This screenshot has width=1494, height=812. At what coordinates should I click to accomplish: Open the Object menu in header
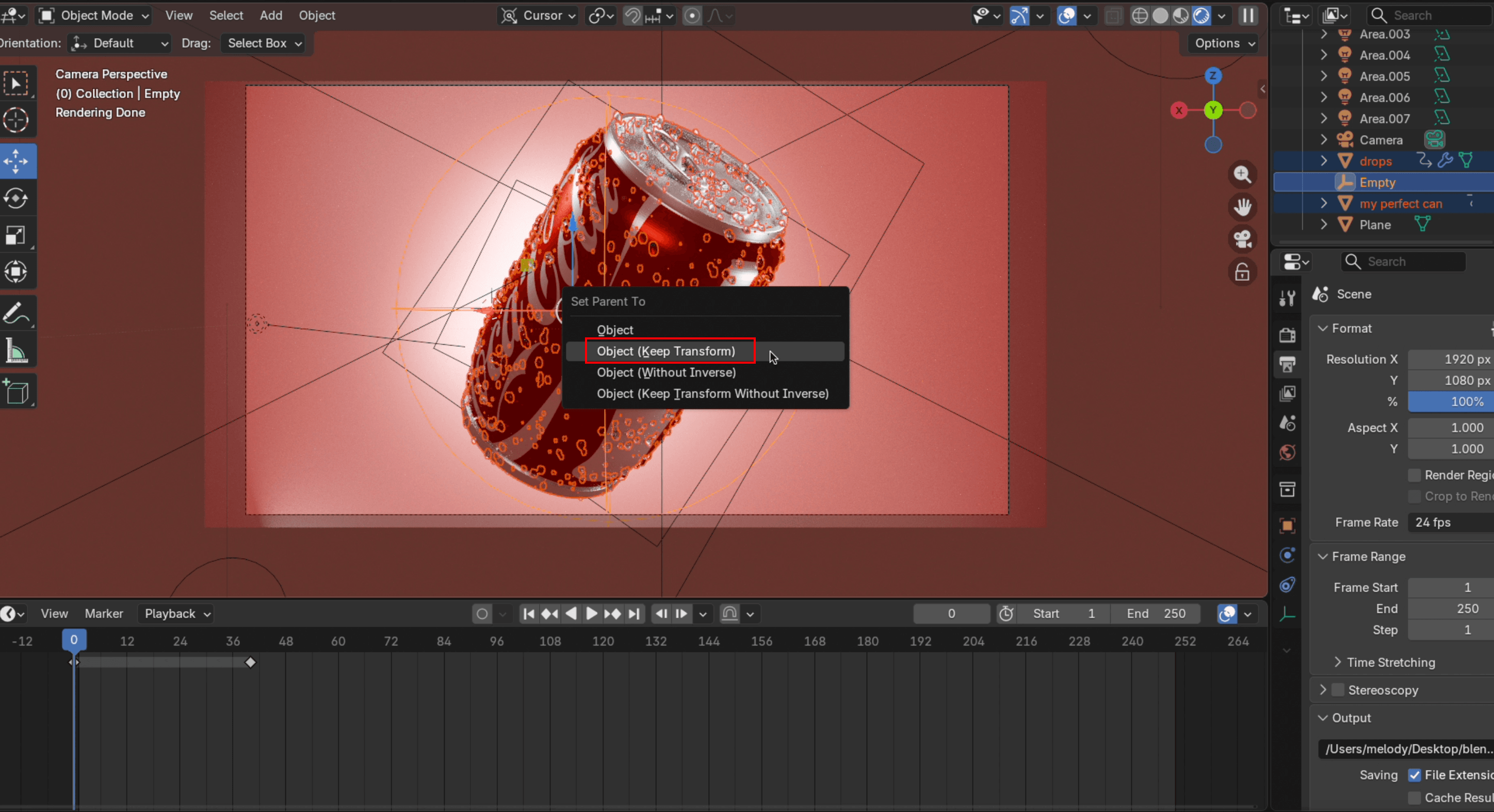317,15
